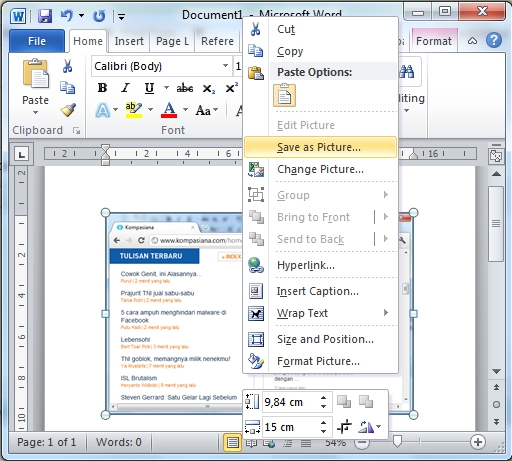512x461 pixels.
Task: Go to previous page double-arrow
Action: 496,387
